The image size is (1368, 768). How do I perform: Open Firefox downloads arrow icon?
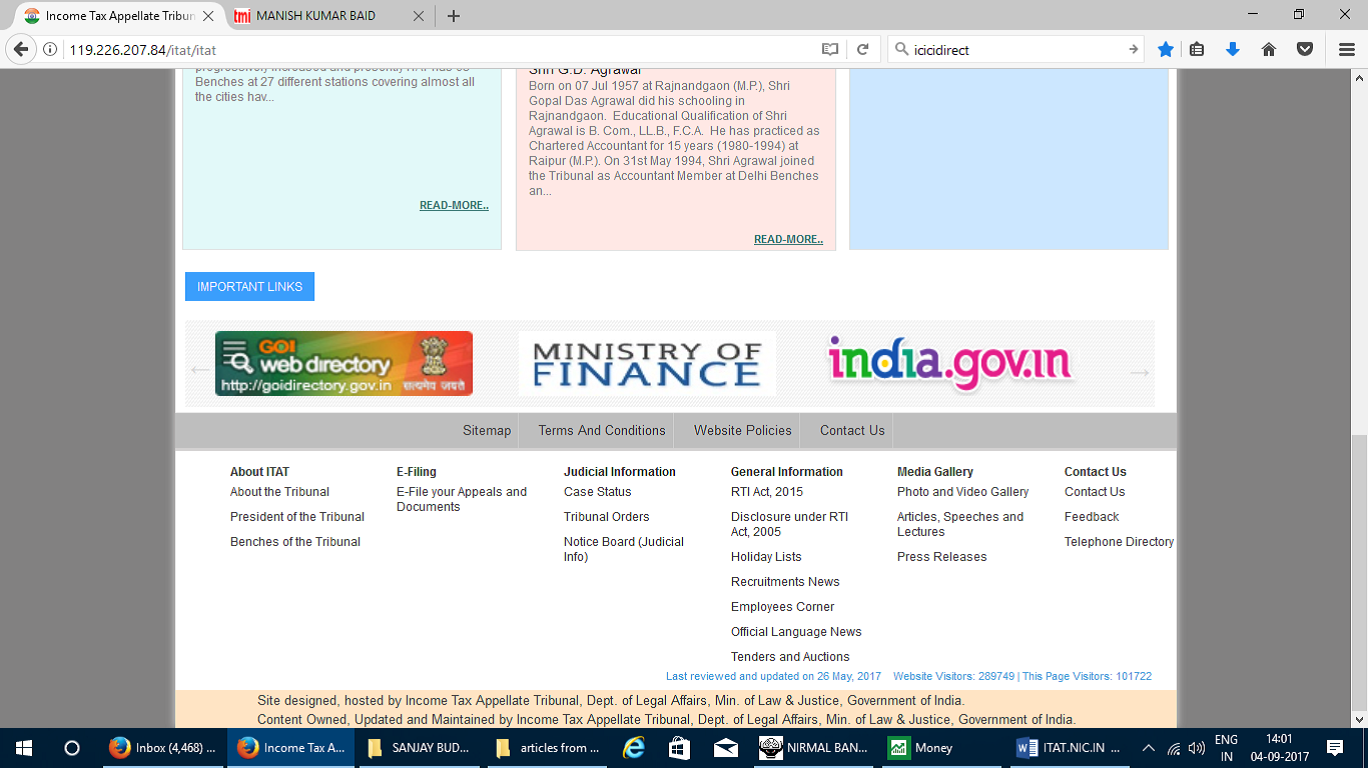tap(1232, 49)
